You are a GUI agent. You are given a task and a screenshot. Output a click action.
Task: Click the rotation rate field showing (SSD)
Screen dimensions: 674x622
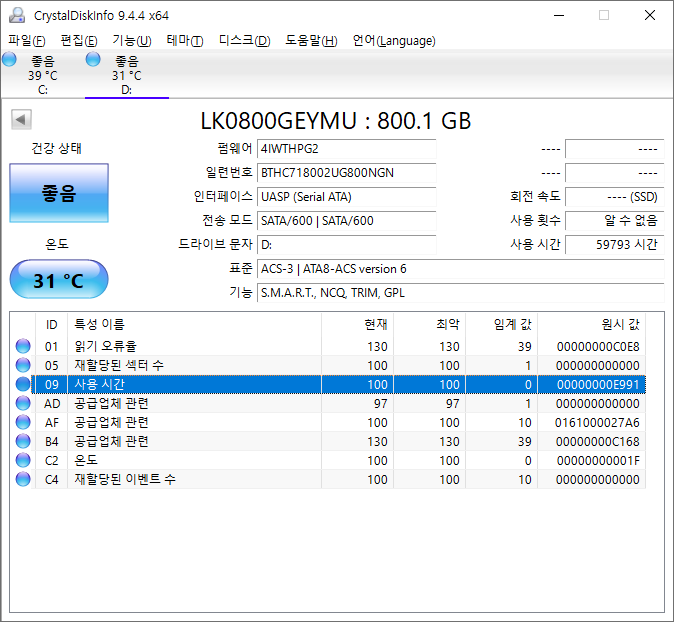tap(615, 197)
